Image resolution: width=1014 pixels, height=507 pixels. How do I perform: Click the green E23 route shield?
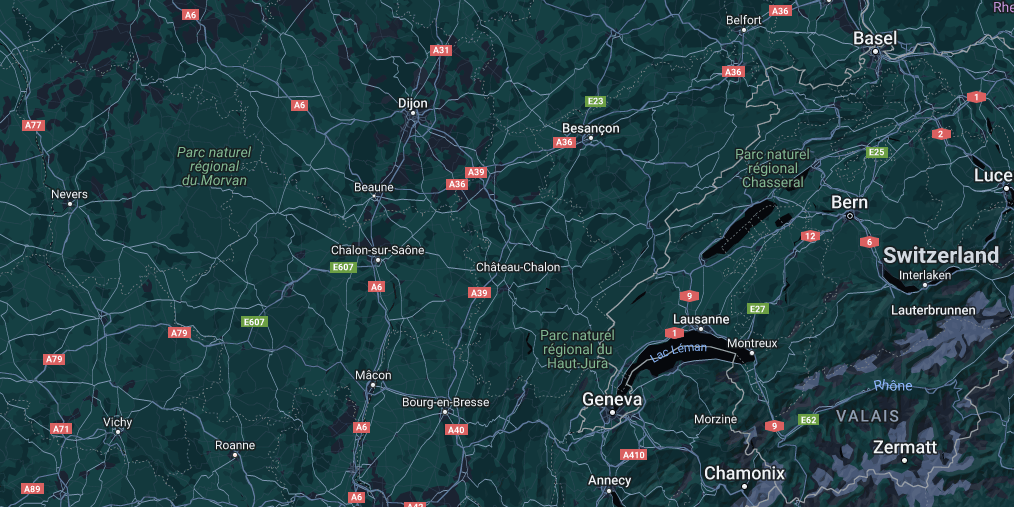click(x=595, y=101)
